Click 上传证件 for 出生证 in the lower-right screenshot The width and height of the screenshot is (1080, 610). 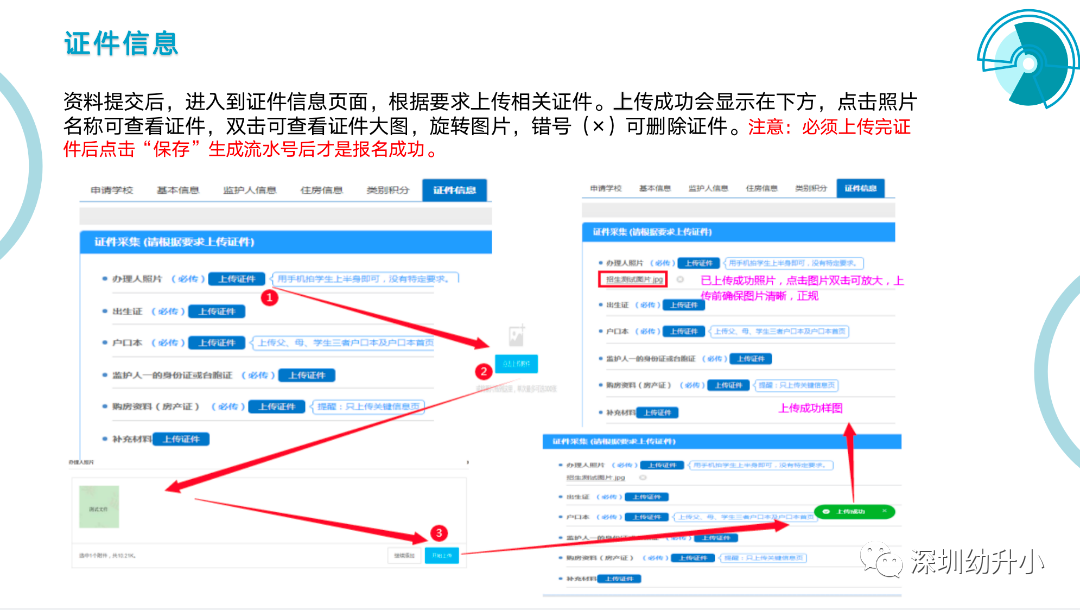point(647,496)
